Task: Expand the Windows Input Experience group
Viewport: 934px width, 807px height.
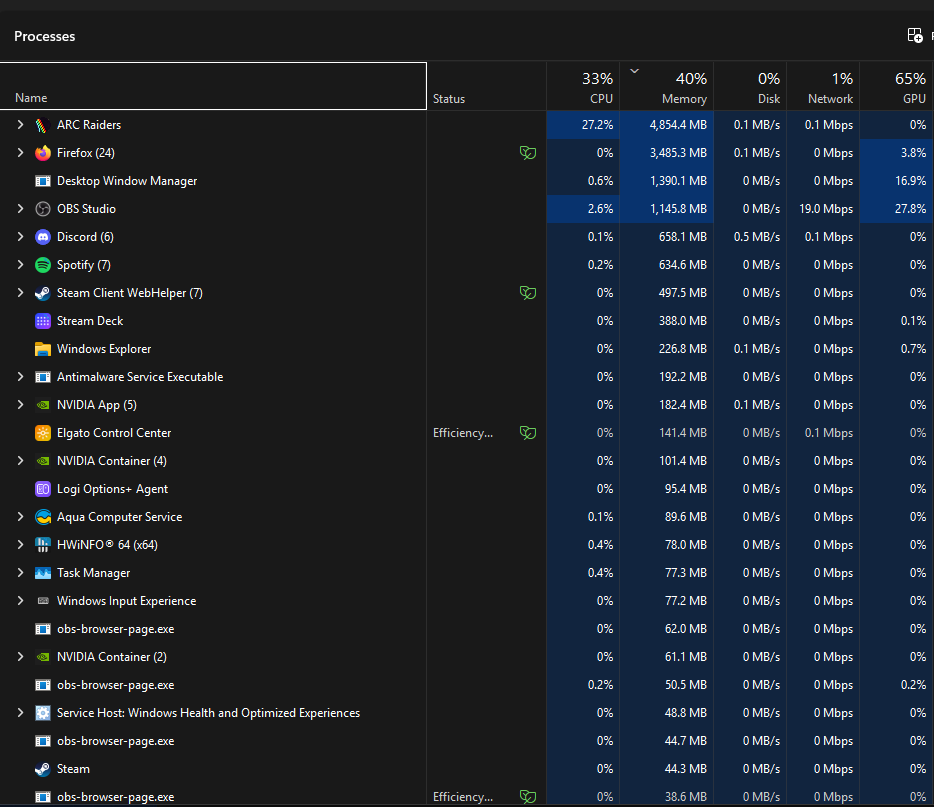Action: (x=20, y=601)
